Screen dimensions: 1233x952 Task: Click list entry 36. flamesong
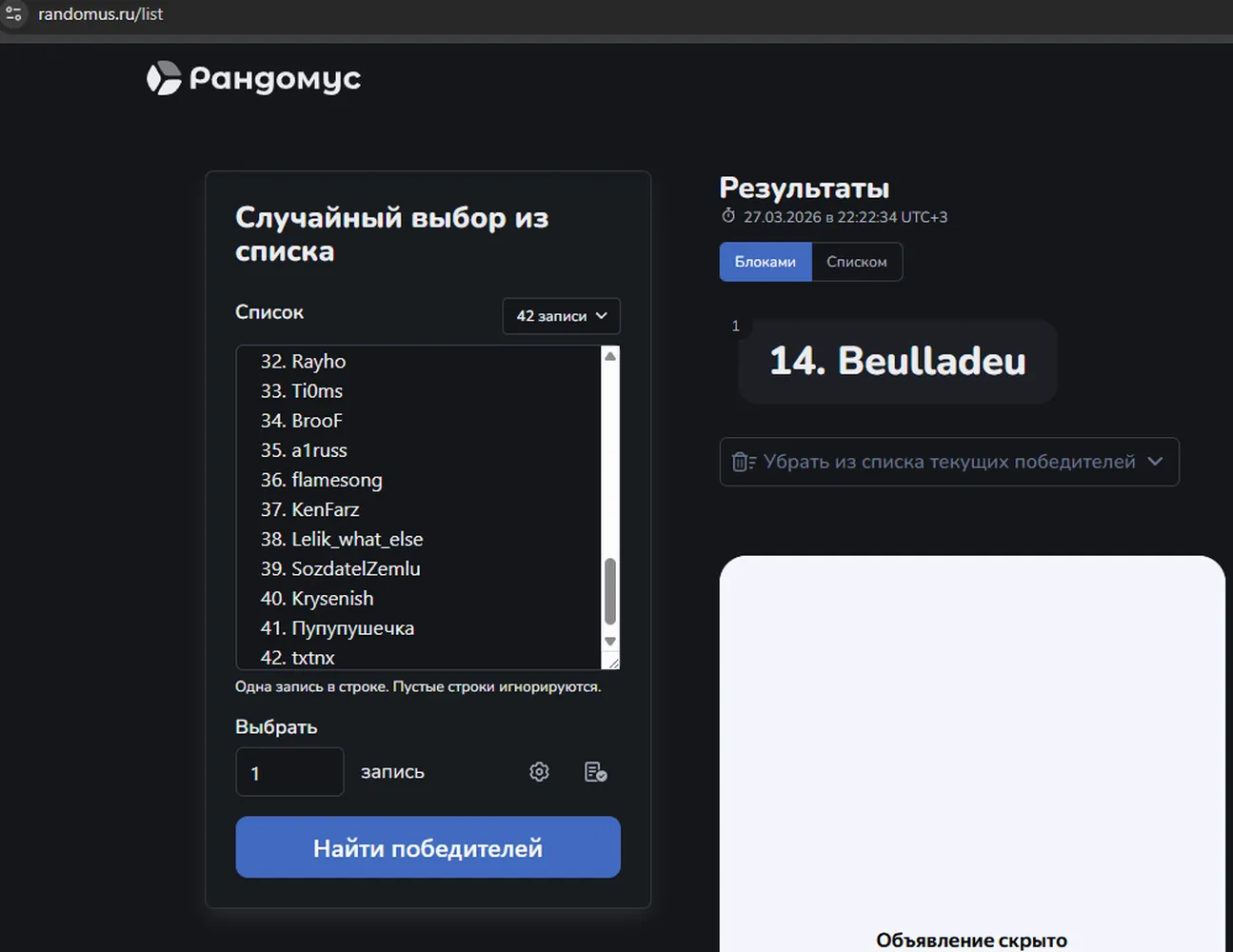click(x=322, y=480)
